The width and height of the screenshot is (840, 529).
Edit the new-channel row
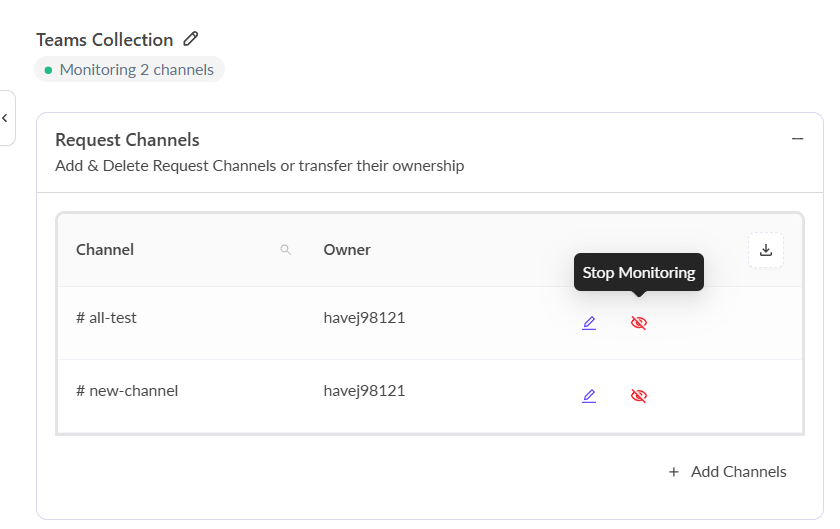coord(589,396)
